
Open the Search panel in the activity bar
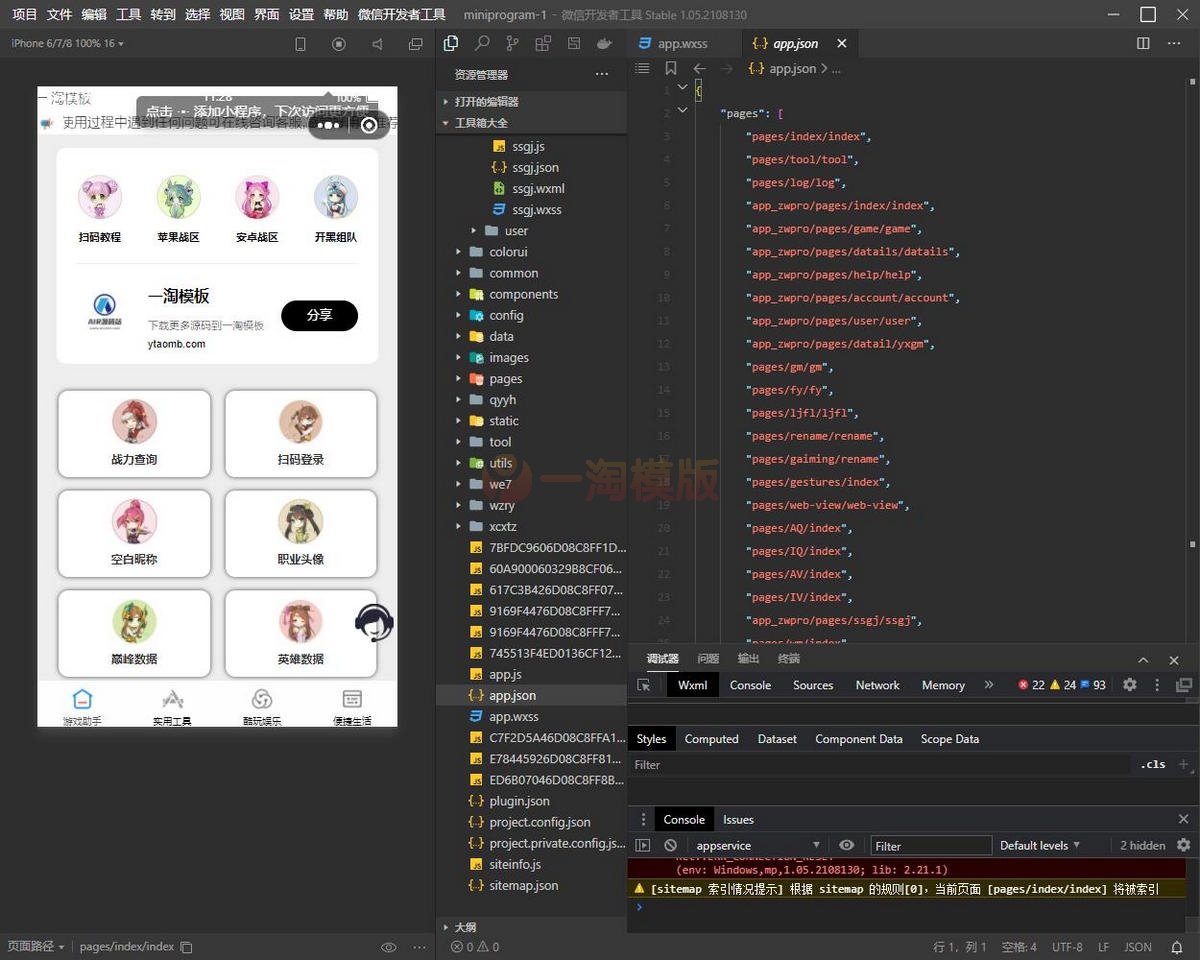click(x=482, y=44)
